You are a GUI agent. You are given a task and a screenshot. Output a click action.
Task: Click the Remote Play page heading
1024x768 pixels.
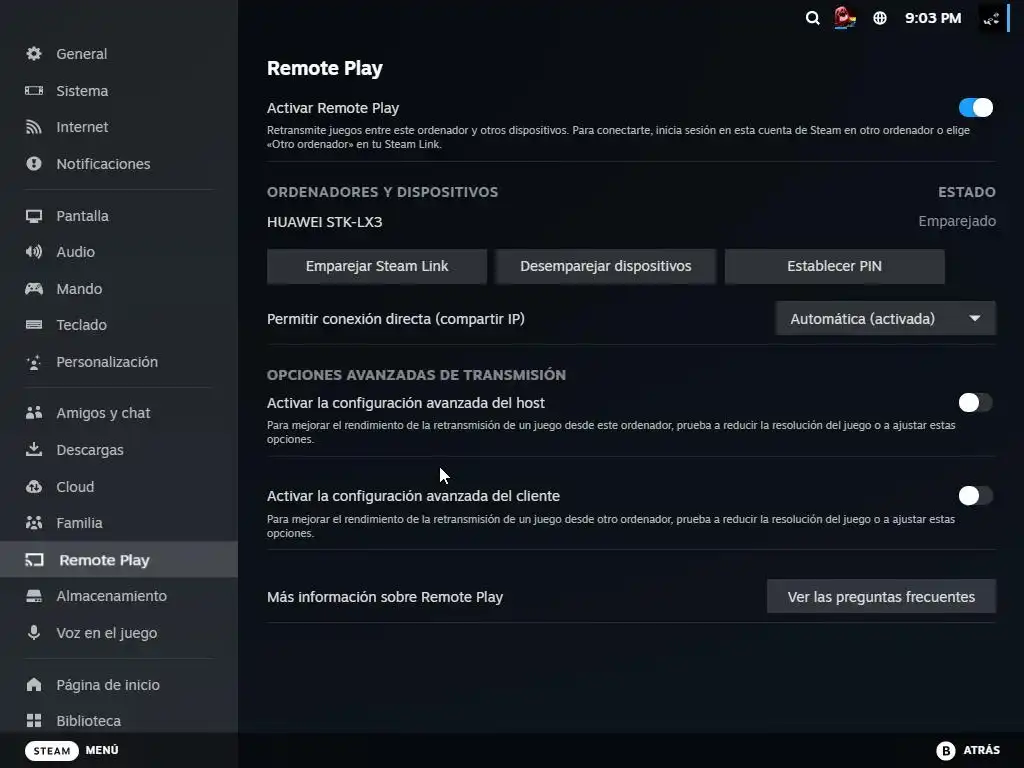click(325, 68)
